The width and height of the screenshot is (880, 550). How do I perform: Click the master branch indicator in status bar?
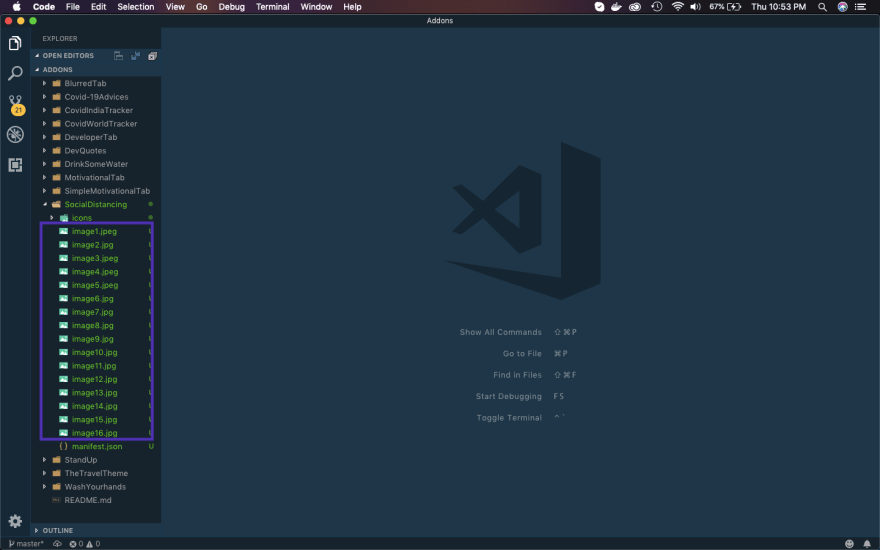26,543
